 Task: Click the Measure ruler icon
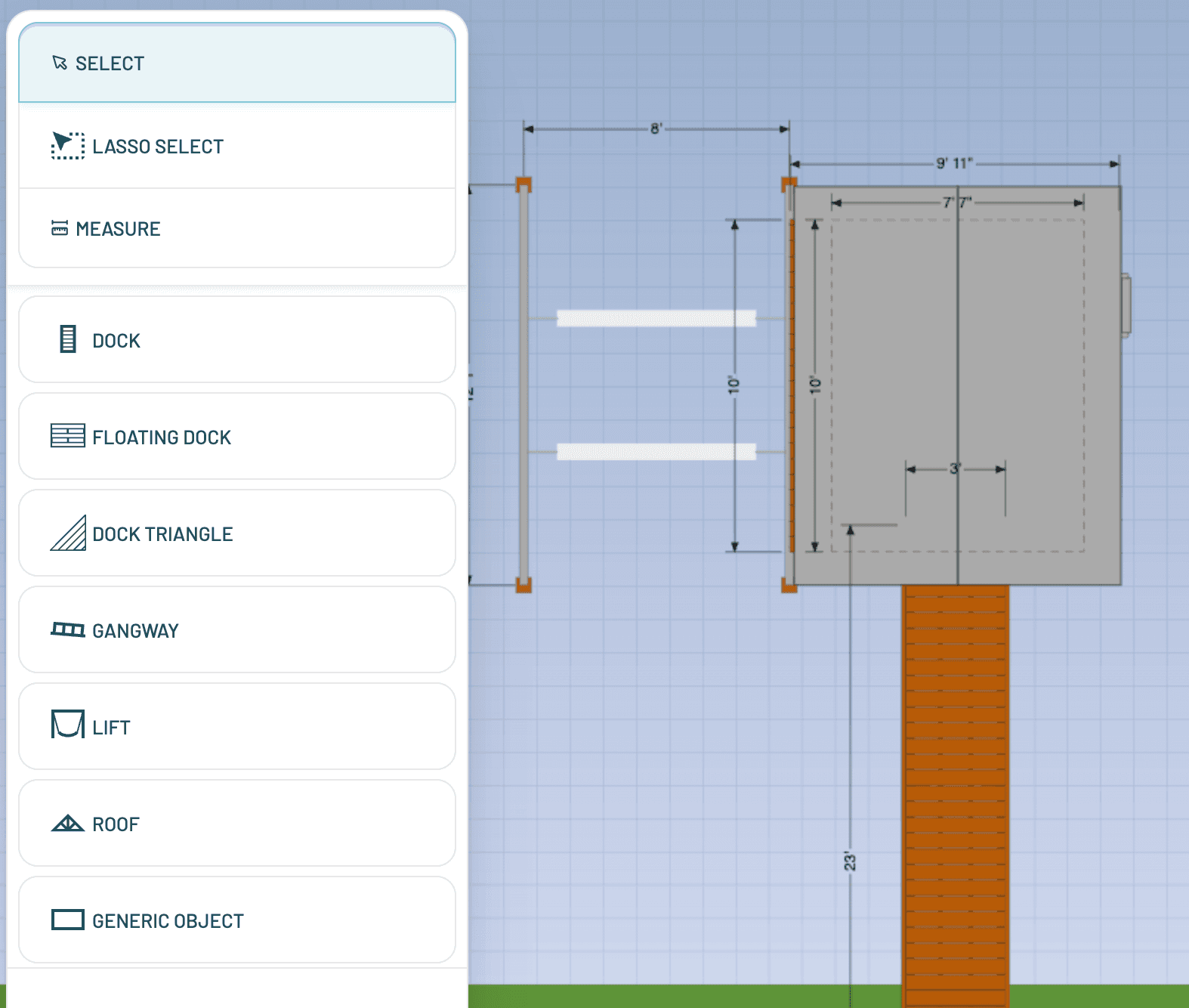[60, 228]
